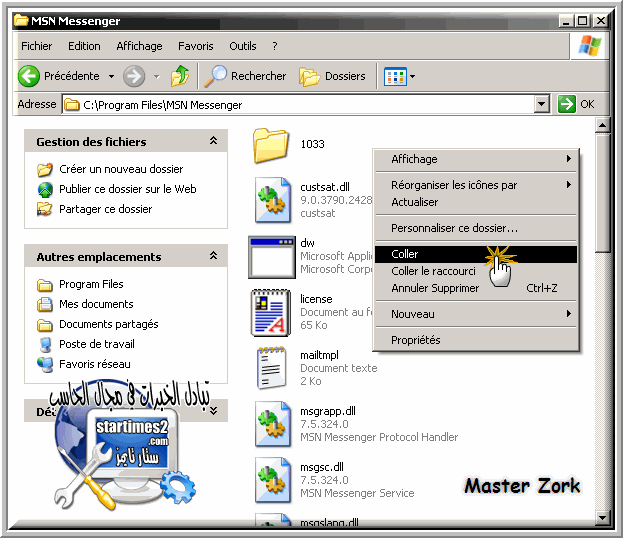The image size is (623, 538).
Task: Open the Favoris réseau link
Action: (x=95, y=364)
